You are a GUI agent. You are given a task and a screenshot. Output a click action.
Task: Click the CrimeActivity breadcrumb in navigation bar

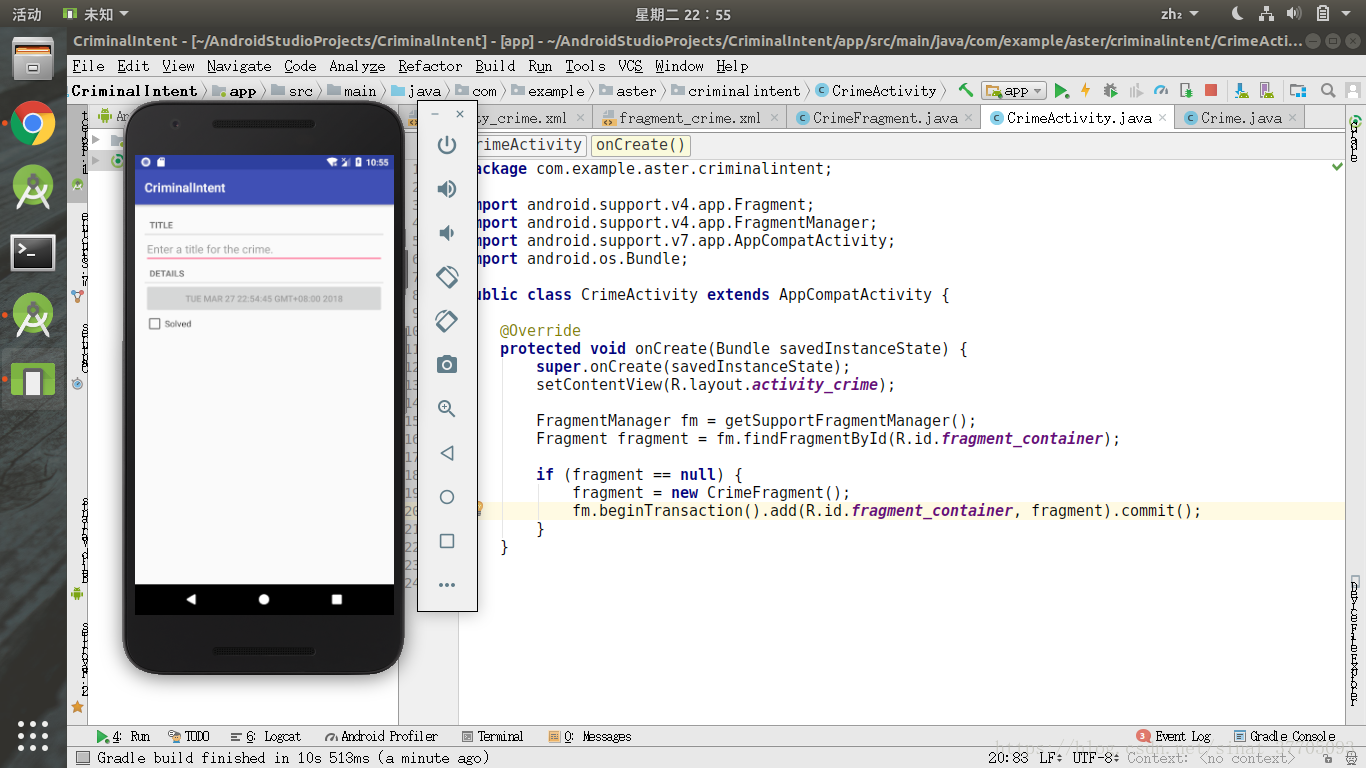tap(875, 90)
